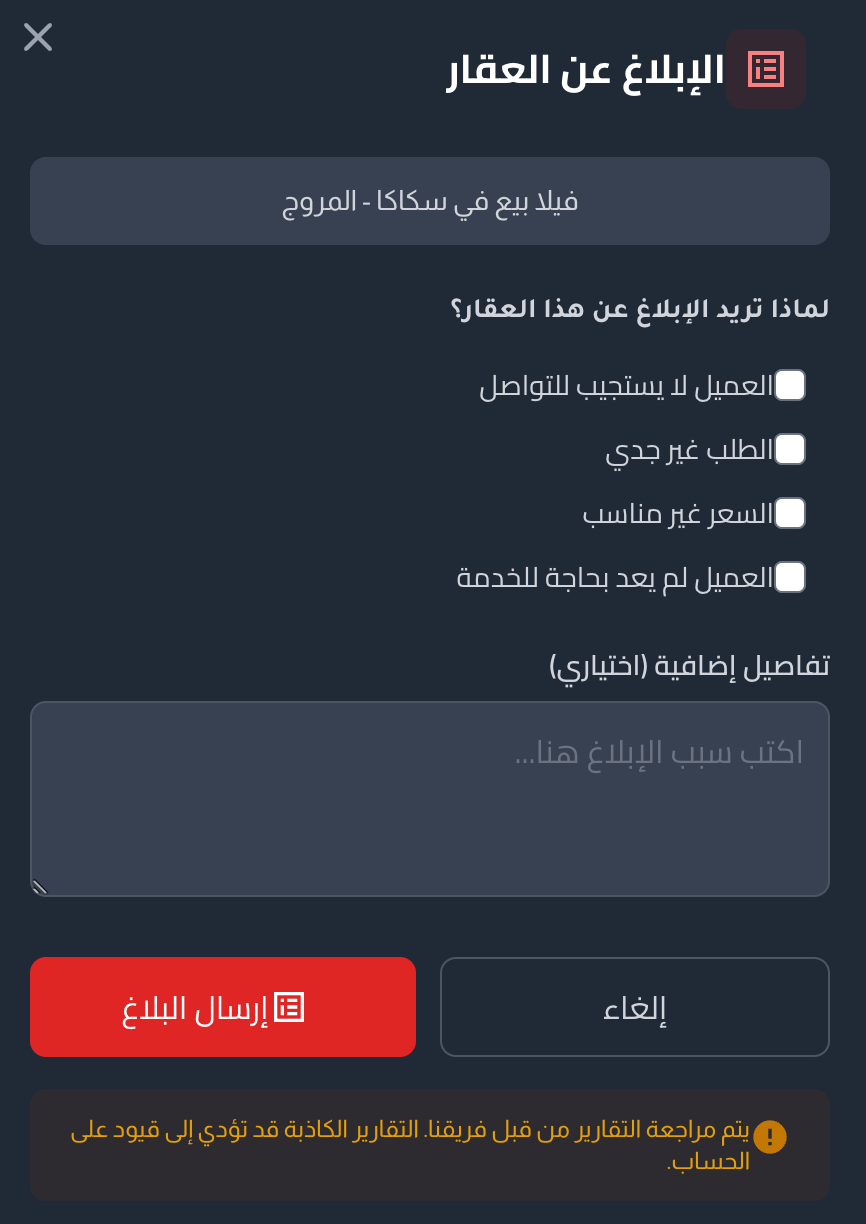Enable the الطلب غير جدي checkbox
This screenshot has width=866, height=1224.
click(x=792, y=449)
